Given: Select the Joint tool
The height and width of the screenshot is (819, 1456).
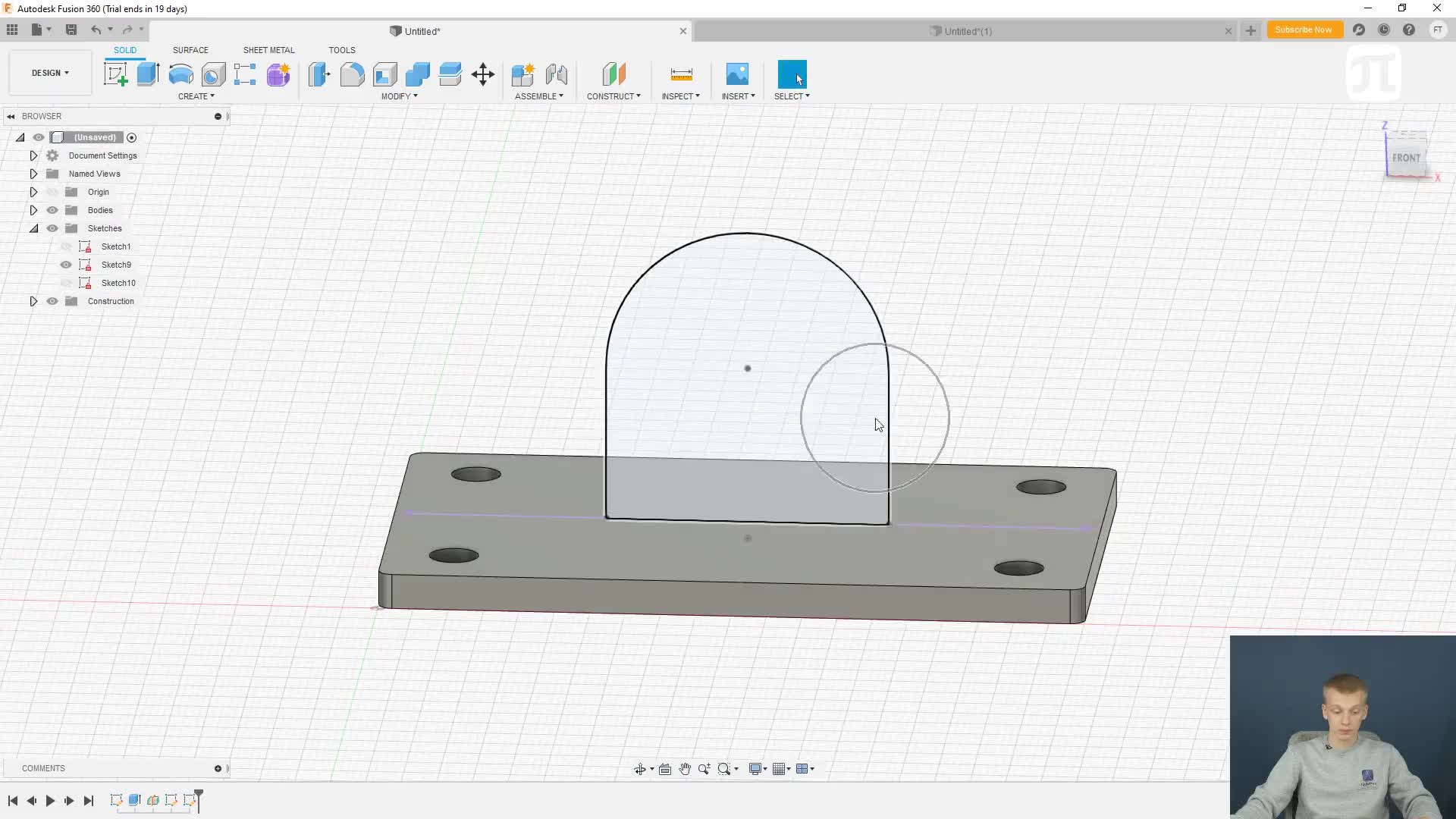Looking at the screenshot, I should pyautogui.click(x=557, y=74).
